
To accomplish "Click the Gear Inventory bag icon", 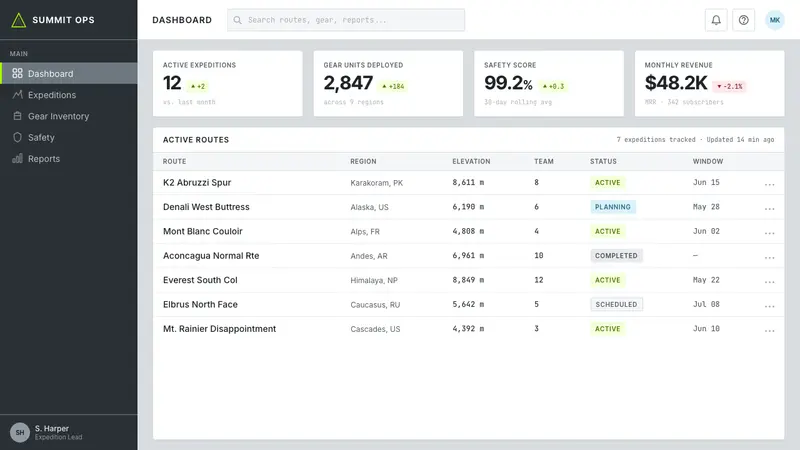I will (17, 116).
